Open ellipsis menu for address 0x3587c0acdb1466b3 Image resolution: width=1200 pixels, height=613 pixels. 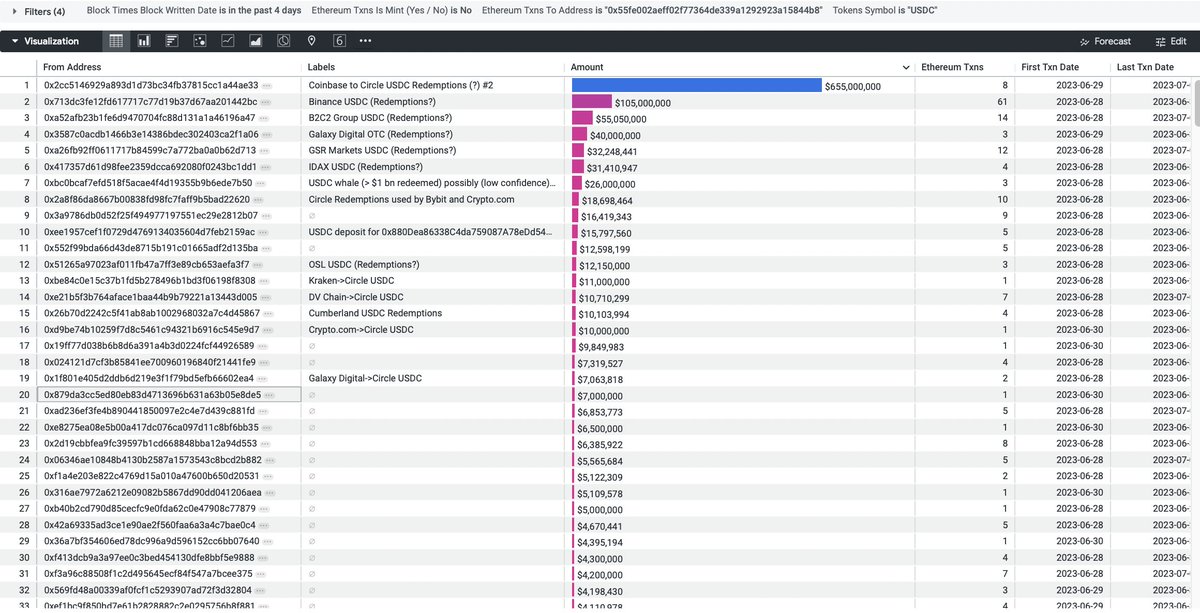click(267, 134)
